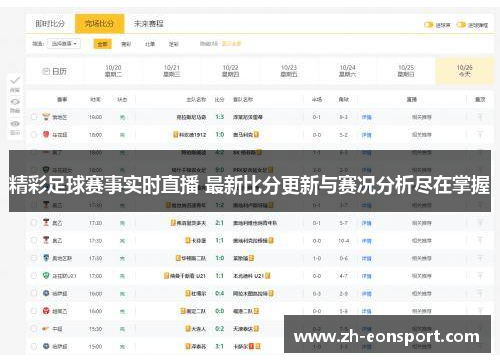Open 详情 link for the 19:00 match
The height and width of the screenshot is (362, 500).
tap(366, 117)
